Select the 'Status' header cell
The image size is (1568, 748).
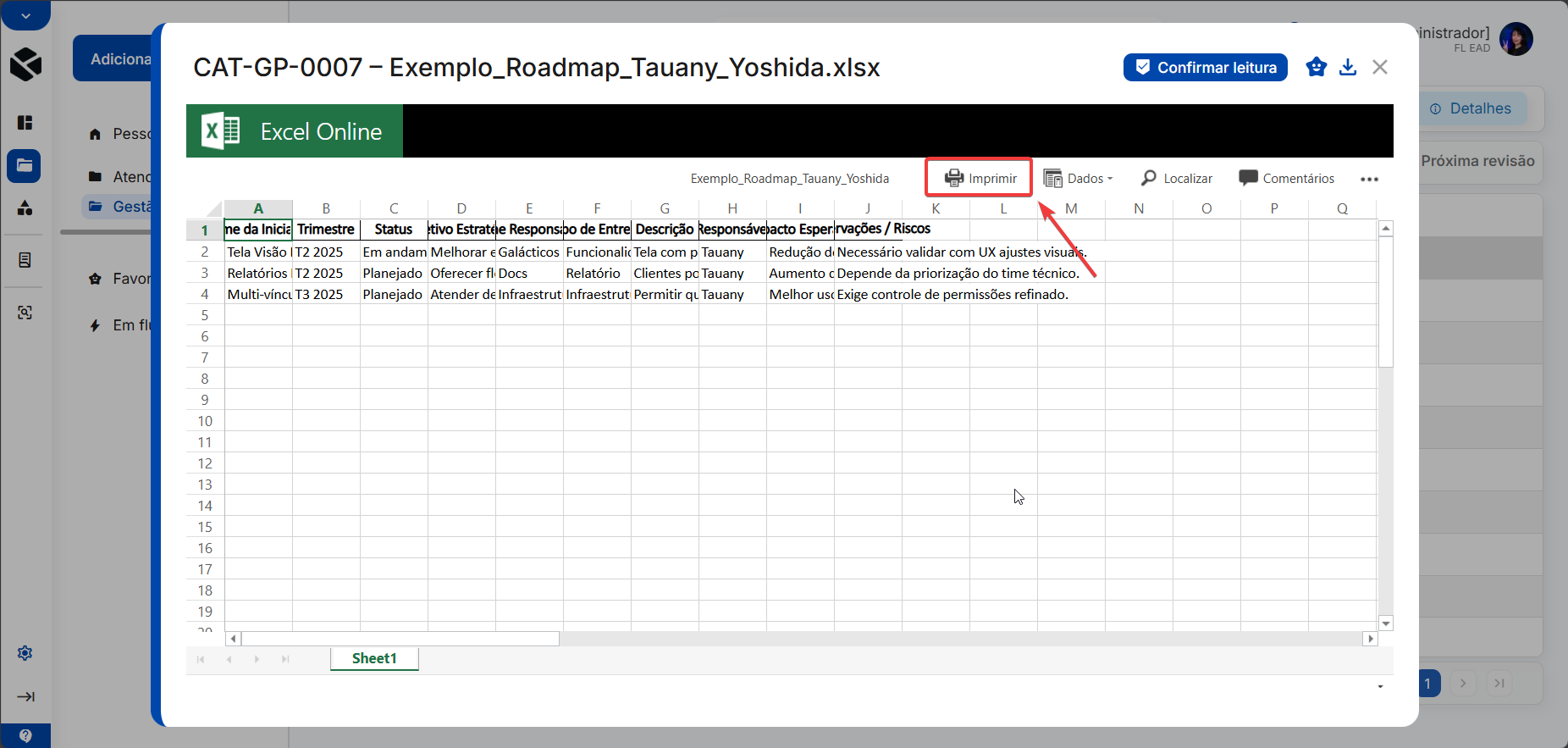click(x=394, y=230)
